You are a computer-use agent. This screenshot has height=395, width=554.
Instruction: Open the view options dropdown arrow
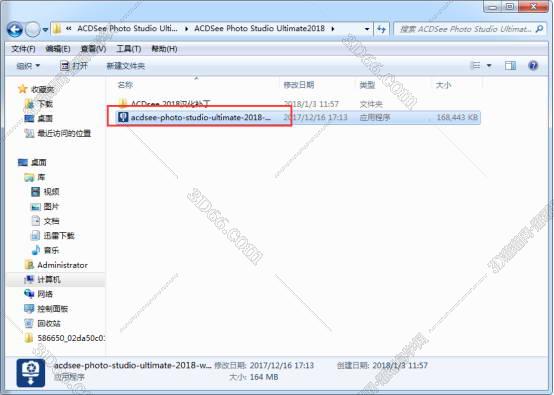(x=489, y=65)
